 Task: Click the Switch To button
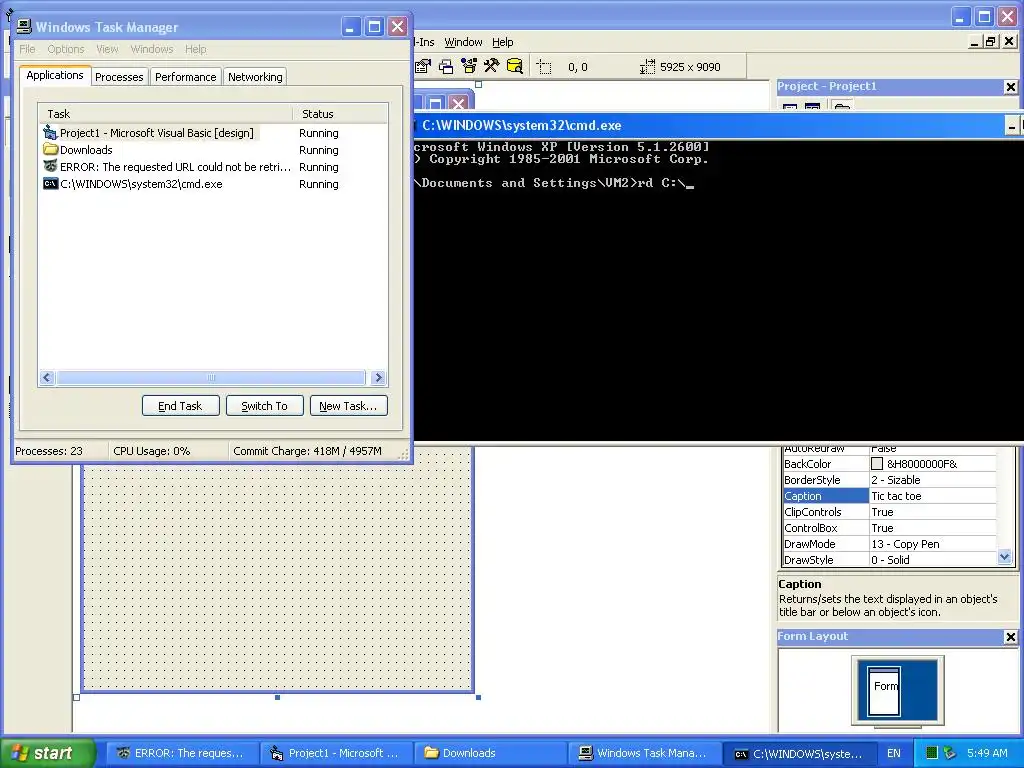pyautogui.click(x=264, y=406)
